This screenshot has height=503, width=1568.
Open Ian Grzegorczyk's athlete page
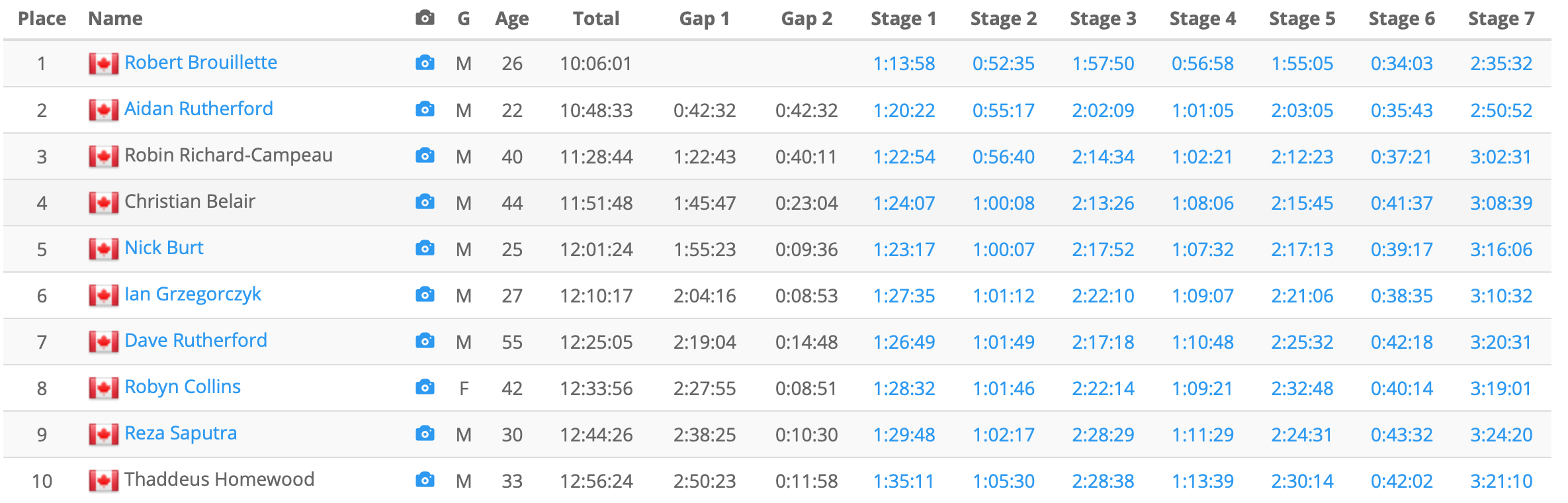tap(193, 295)
